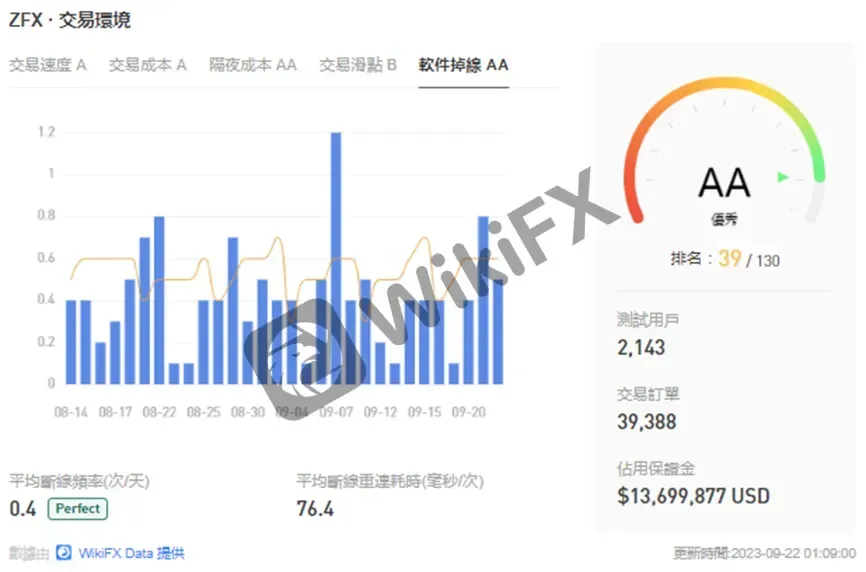Click the 優秀 rating label
866x572 pixels.
(x=724, y=220)
